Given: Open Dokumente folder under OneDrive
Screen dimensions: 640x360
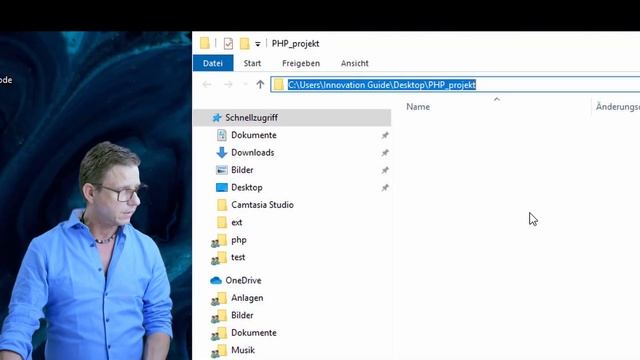Looking at the screenshot, I should click(x=253, y=333).
